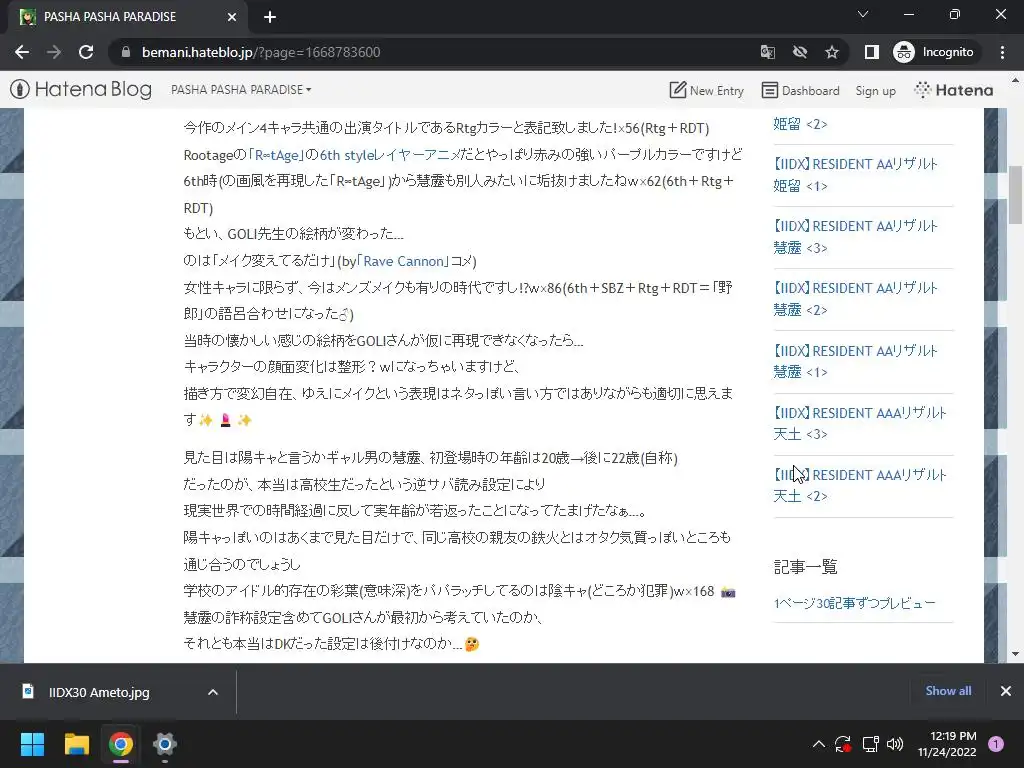Image resolution: width=1024 pixels, height=768 pixels.
Task: Click the page scrollbar thumb
Action: (1015, 195)
